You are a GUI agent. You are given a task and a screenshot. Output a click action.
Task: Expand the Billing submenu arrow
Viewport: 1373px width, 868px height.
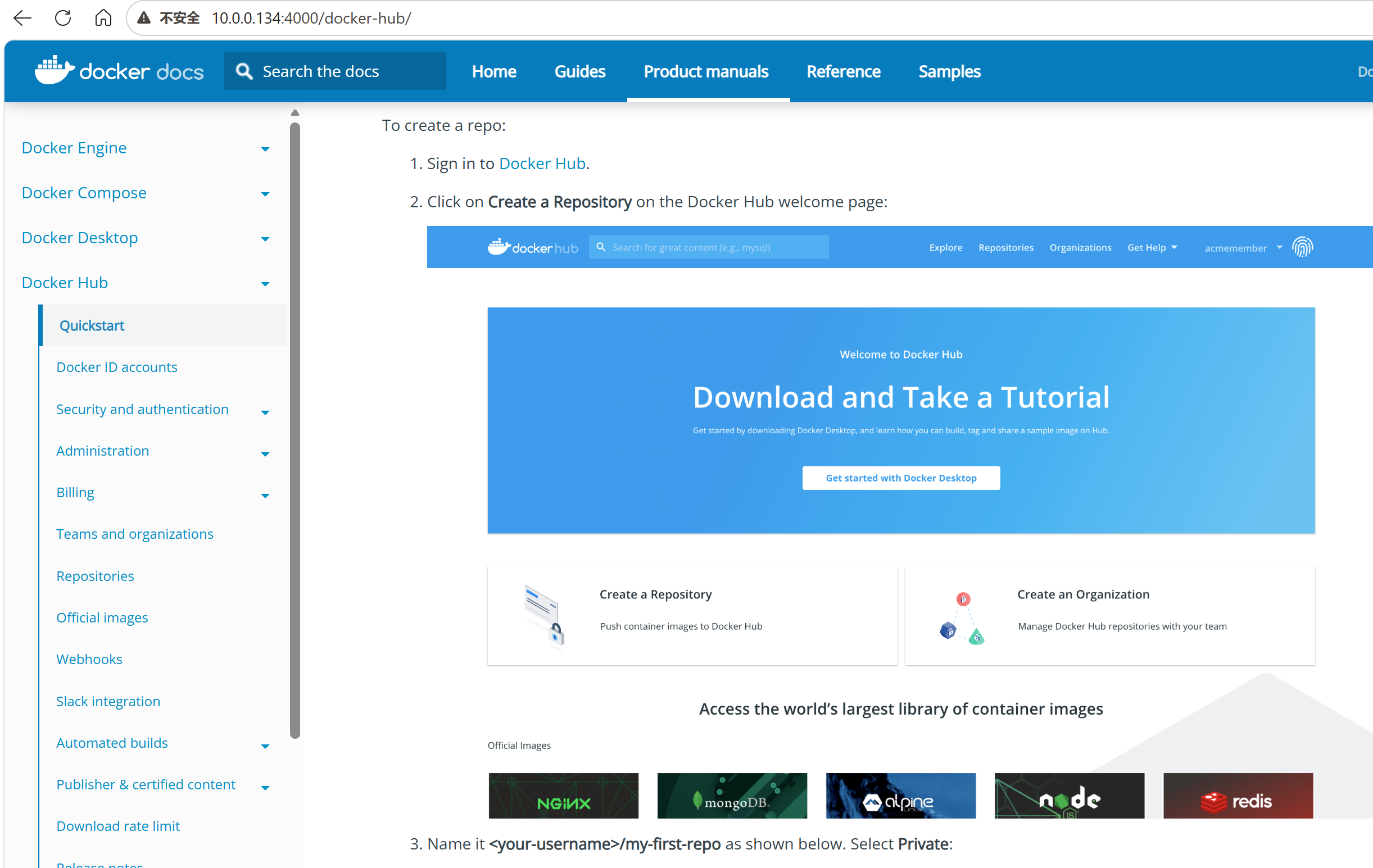click(265, 496)
